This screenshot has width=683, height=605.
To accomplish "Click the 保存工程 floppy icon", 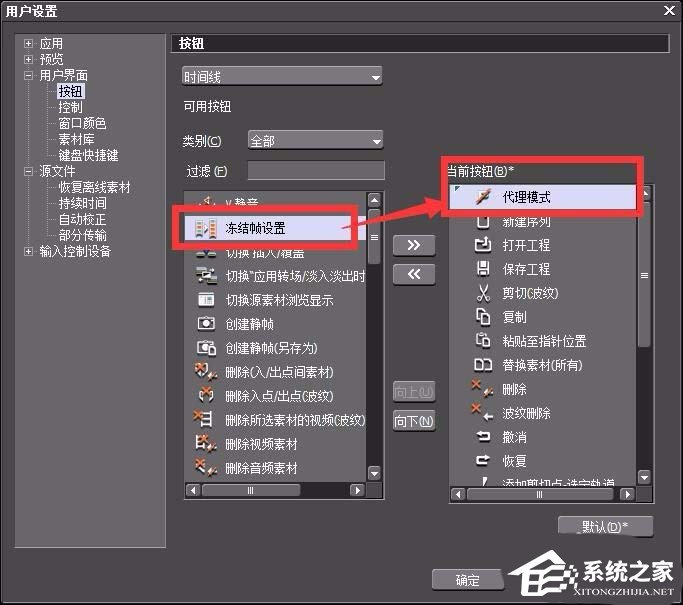I will [483, 269].
